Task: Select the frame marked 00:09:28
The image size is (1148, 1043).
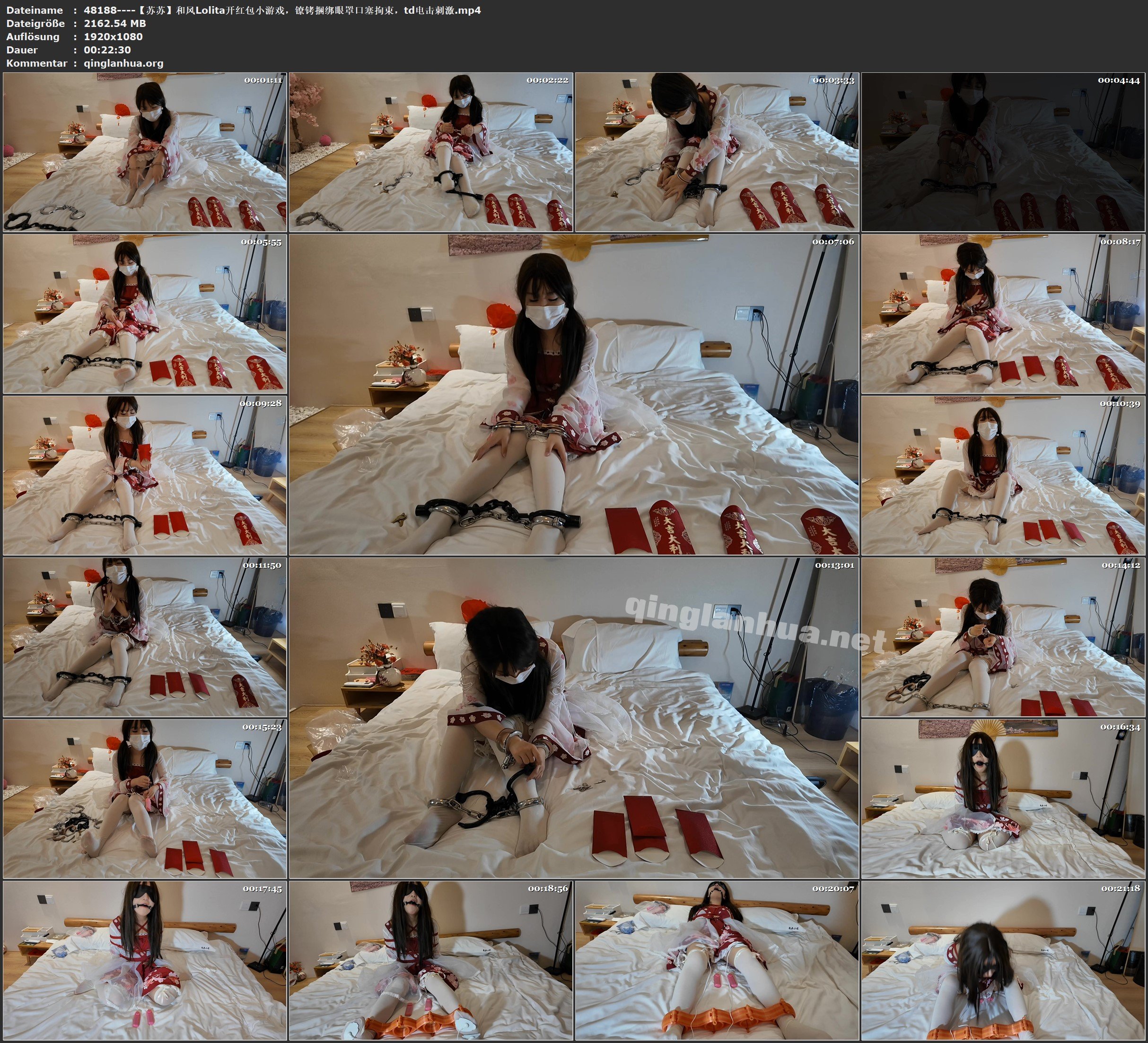Action: [145, 475]
